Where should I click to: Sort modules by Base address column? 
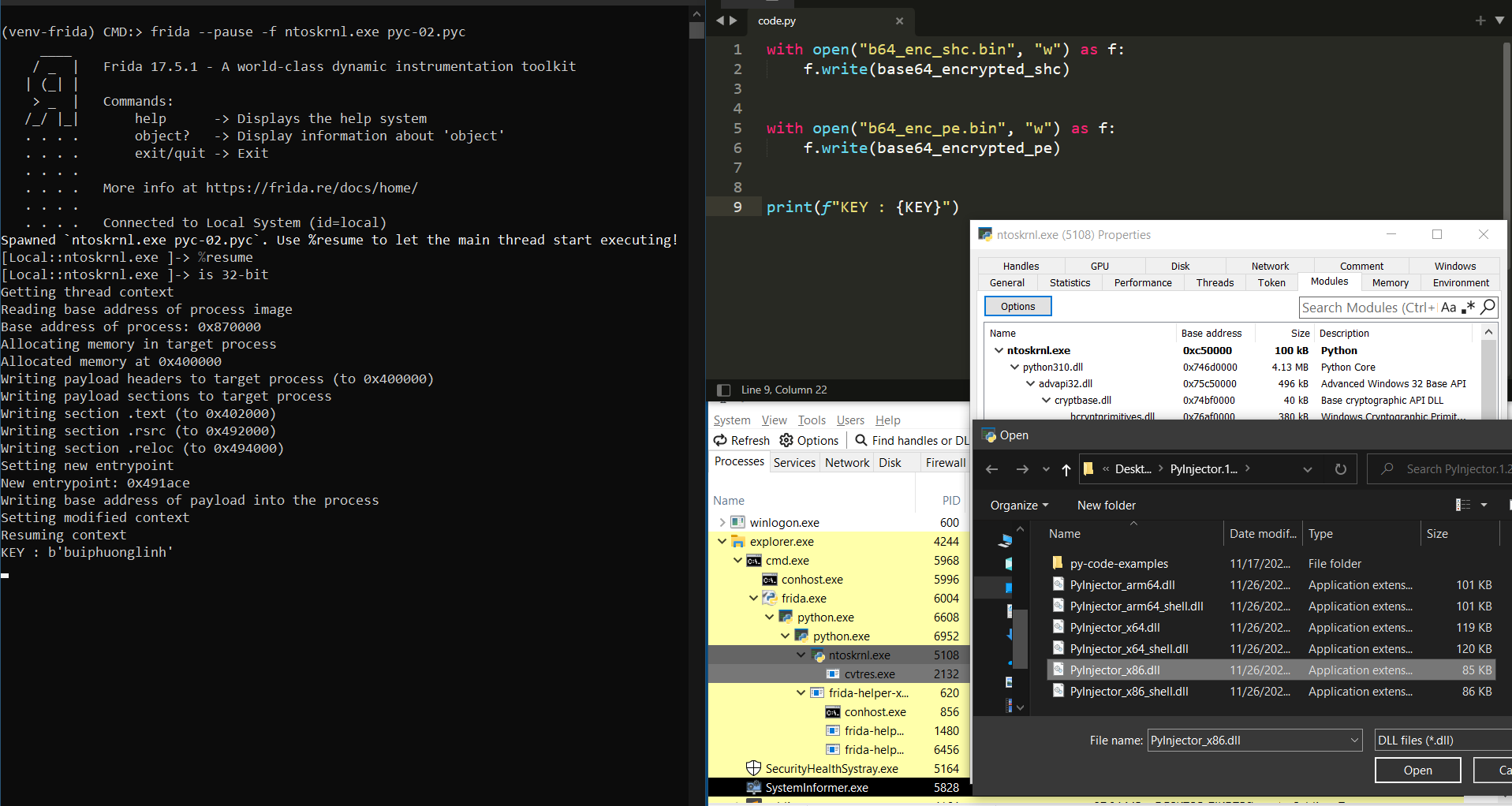click(x=1211, y=333)
